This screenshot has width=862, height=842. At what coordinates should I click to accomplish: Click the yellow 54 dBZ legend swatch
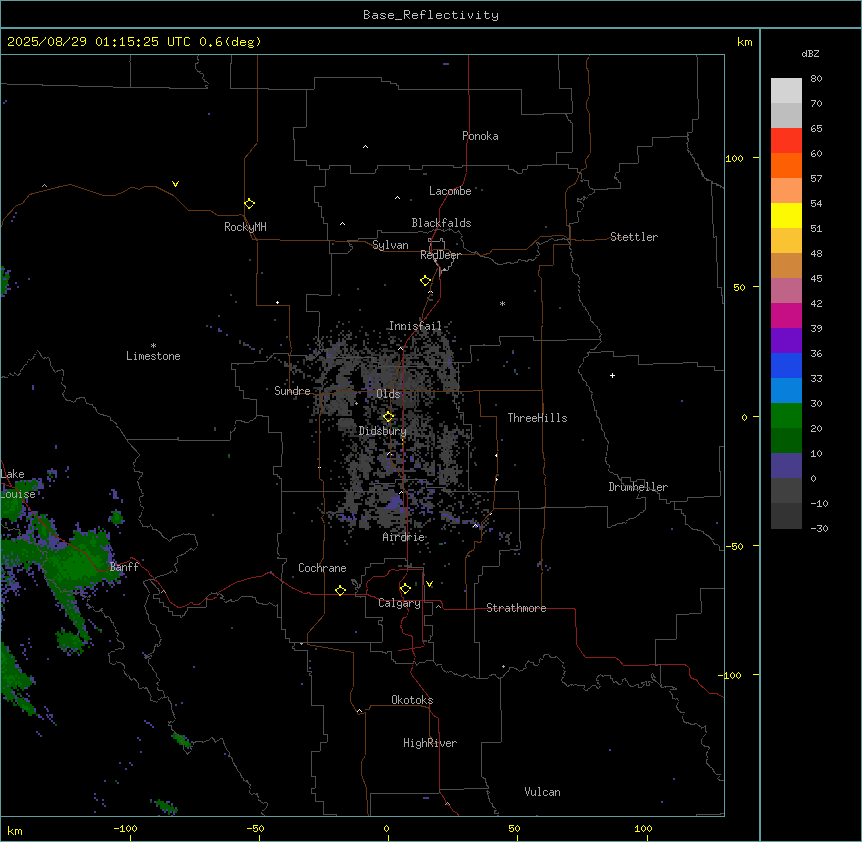[x=786, y=215]
